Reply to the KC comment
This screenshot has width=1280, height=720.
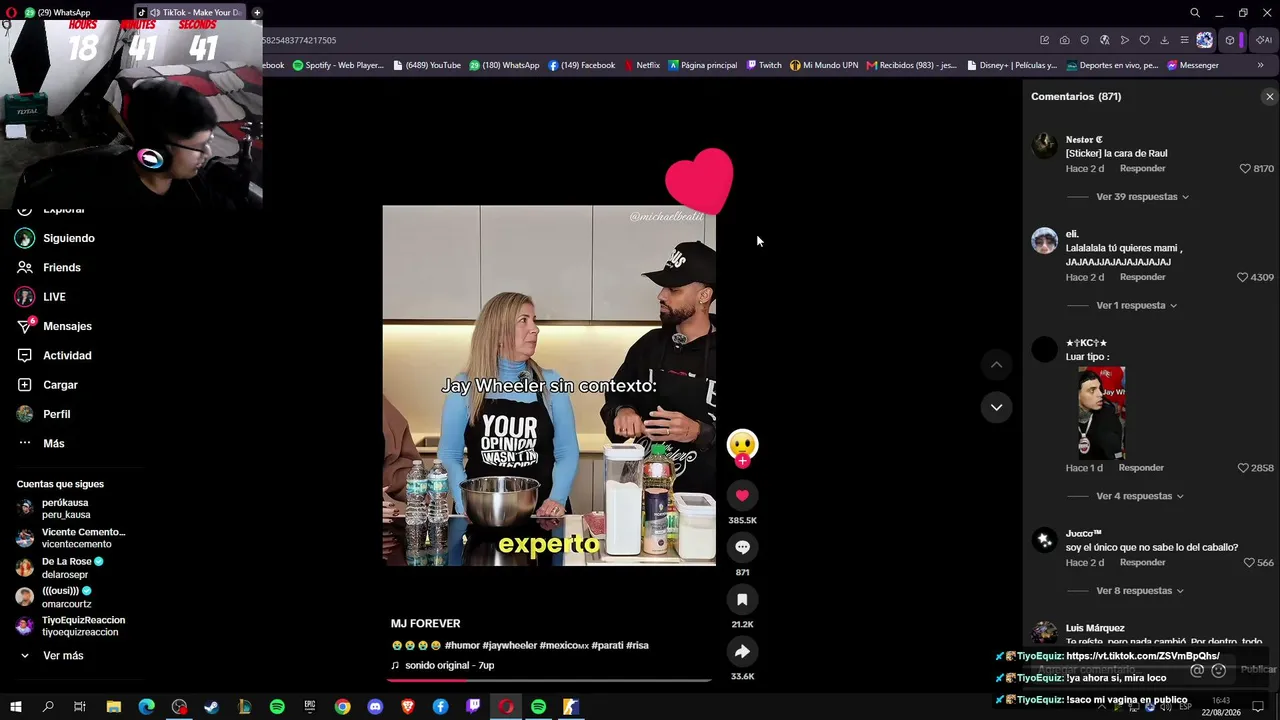pyautogui.click(x=1141, y=468)
